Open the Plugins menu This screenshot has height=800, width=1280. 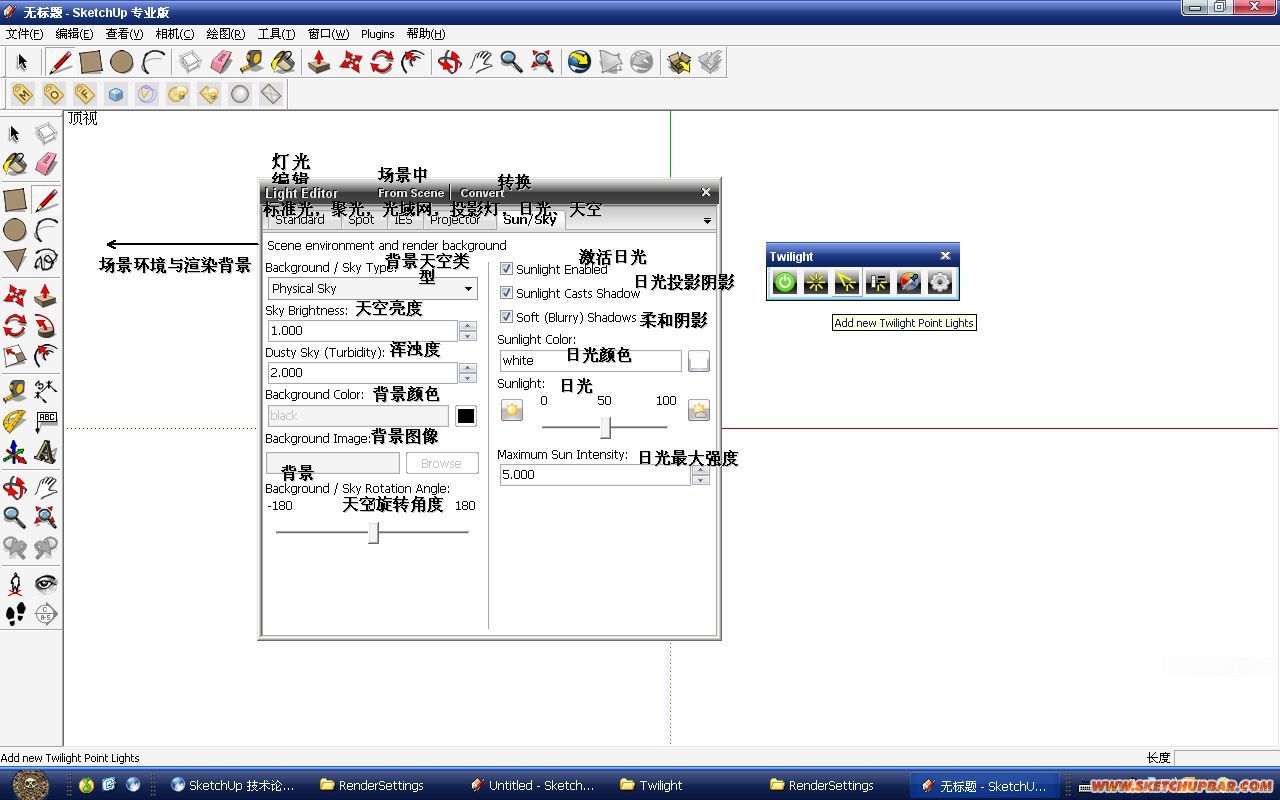377,34
